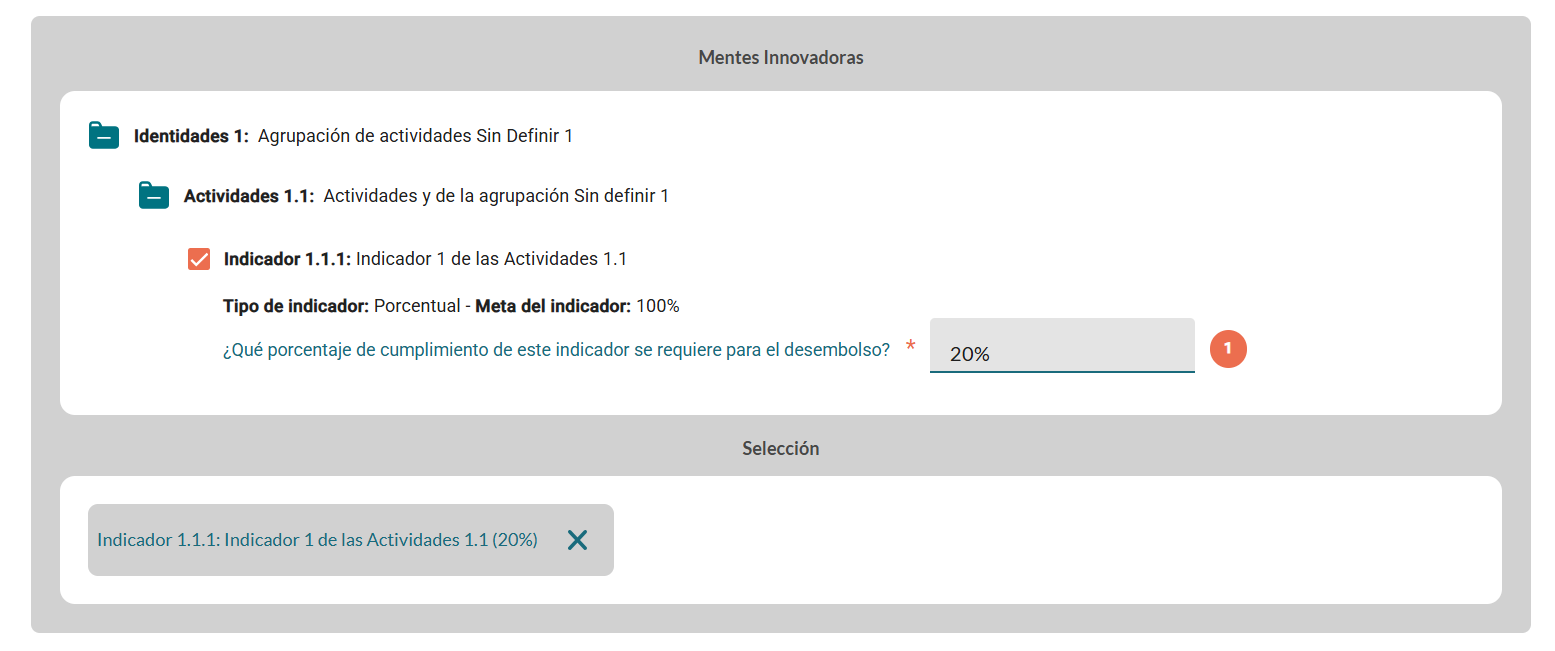Viewport: 1555px width, 651px height.
Task: Click the Mentes Innovadoras heading
Action: (x=780, y=58)
